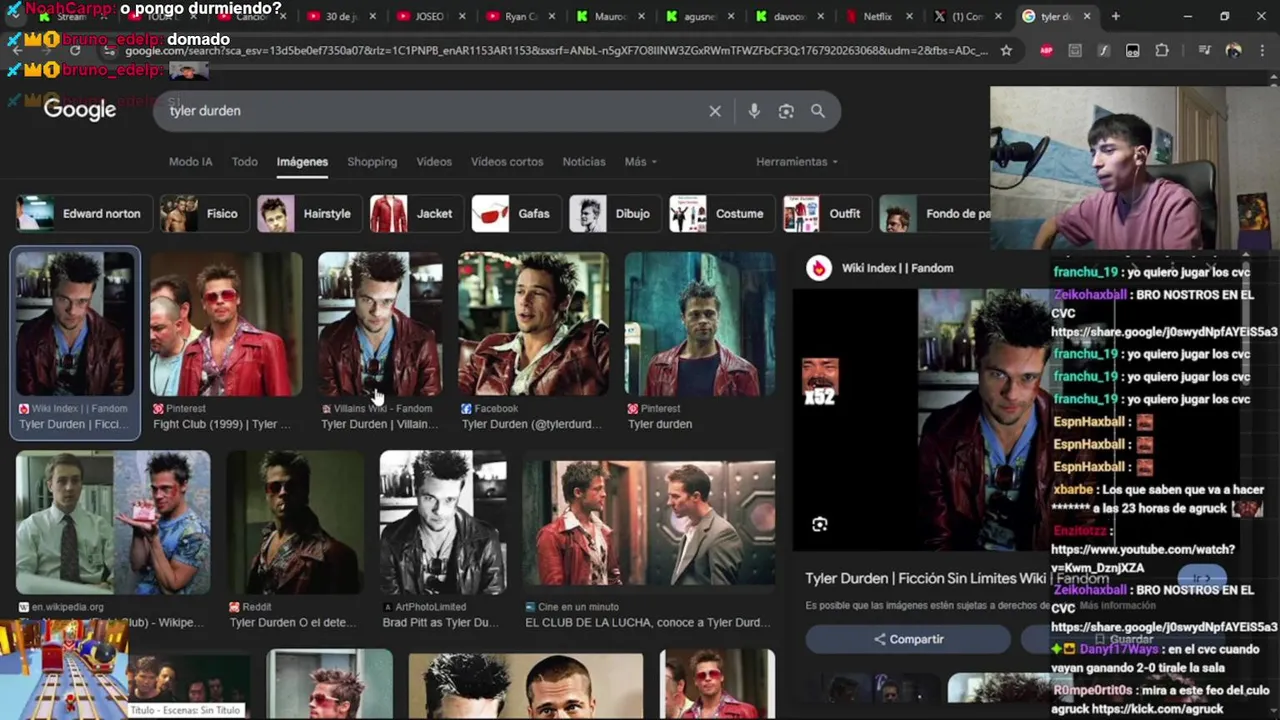Screen dimensions: 1280x720
Task: Open the en.wikipedia.org image result
Action: (113, 522)
